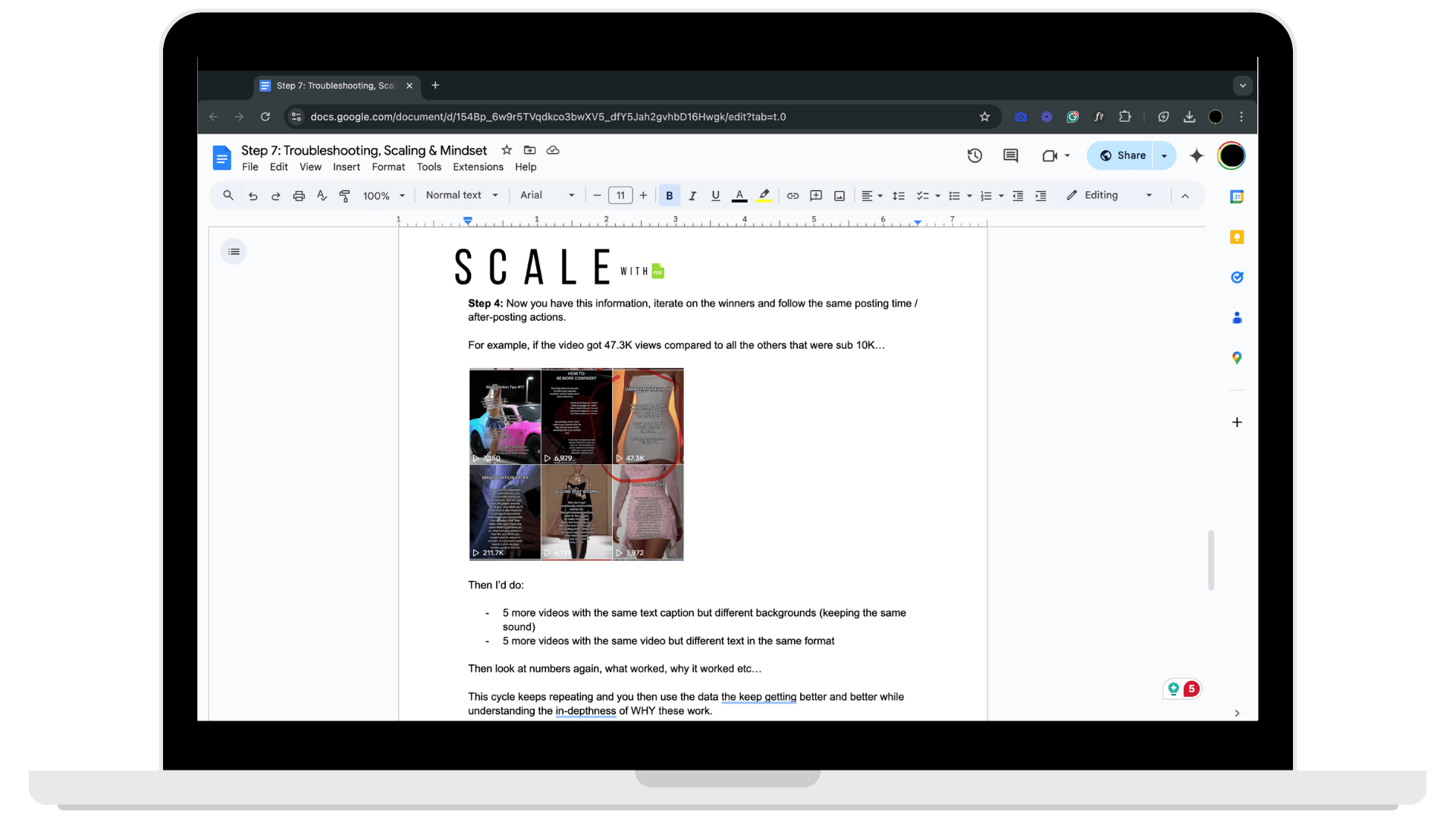The width and height of the screenshot is (1456, 819).
Task: Open the comments panel icon
Action: tap(1010, 155)
